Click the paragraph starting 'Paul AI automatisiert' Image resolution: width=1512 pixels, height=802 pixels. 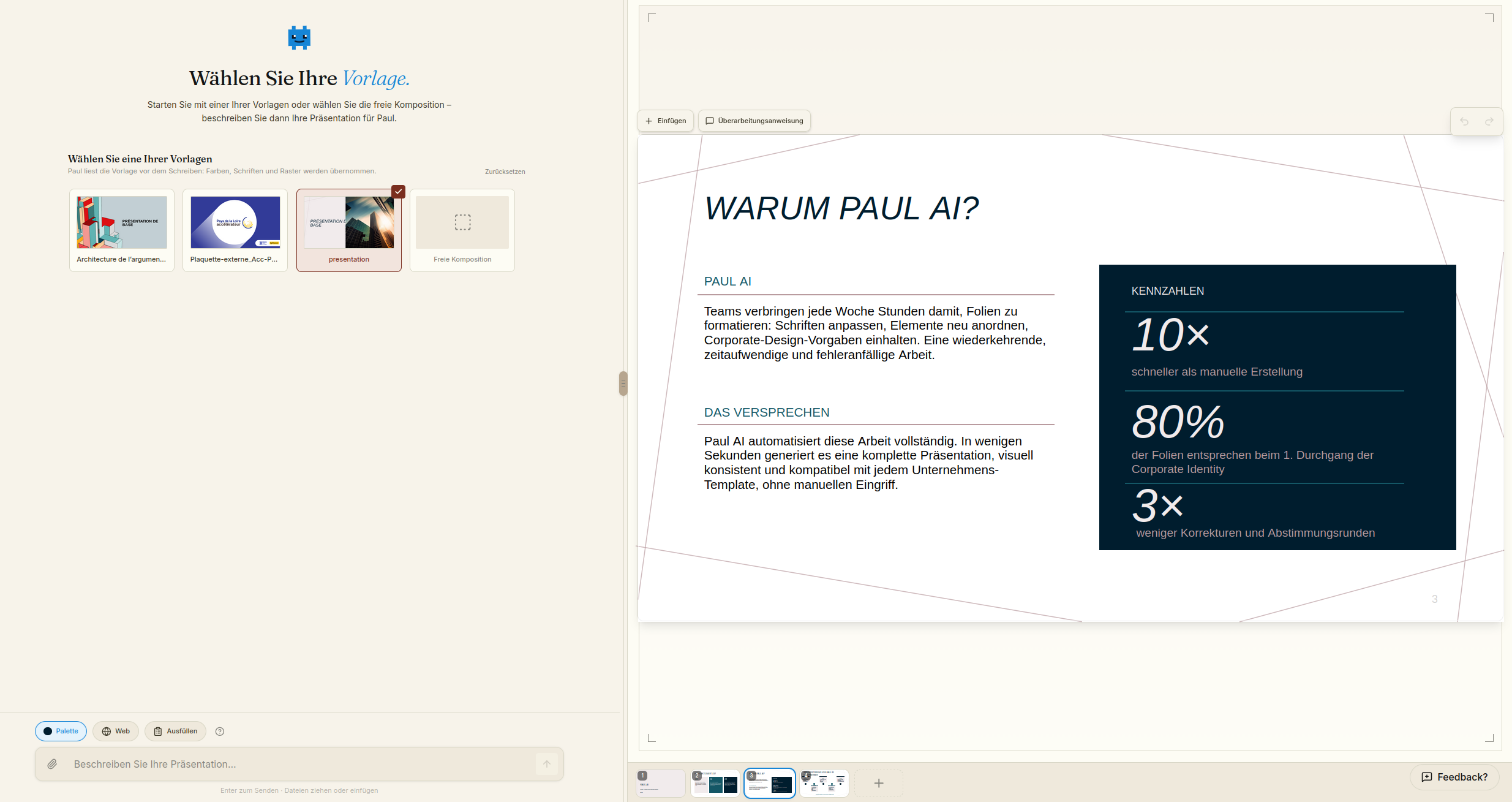pyautogui.click(x=869, y=463)
